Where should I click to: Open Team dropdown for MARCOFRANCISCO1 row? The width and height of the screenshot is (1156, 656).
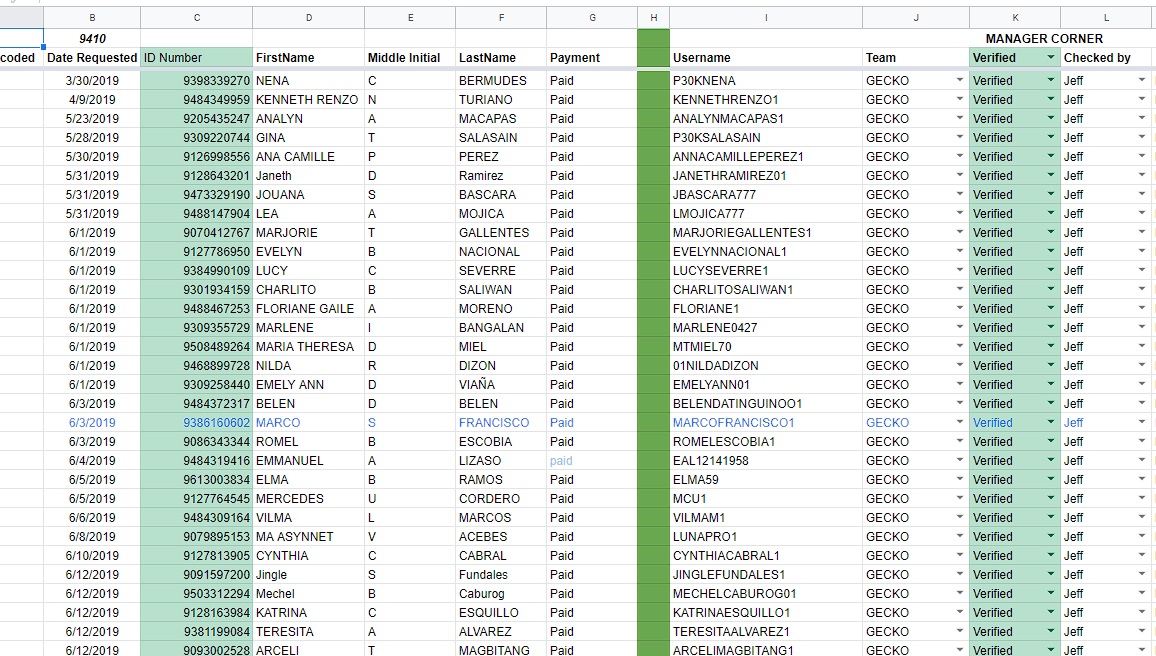[x=959, y=422]
